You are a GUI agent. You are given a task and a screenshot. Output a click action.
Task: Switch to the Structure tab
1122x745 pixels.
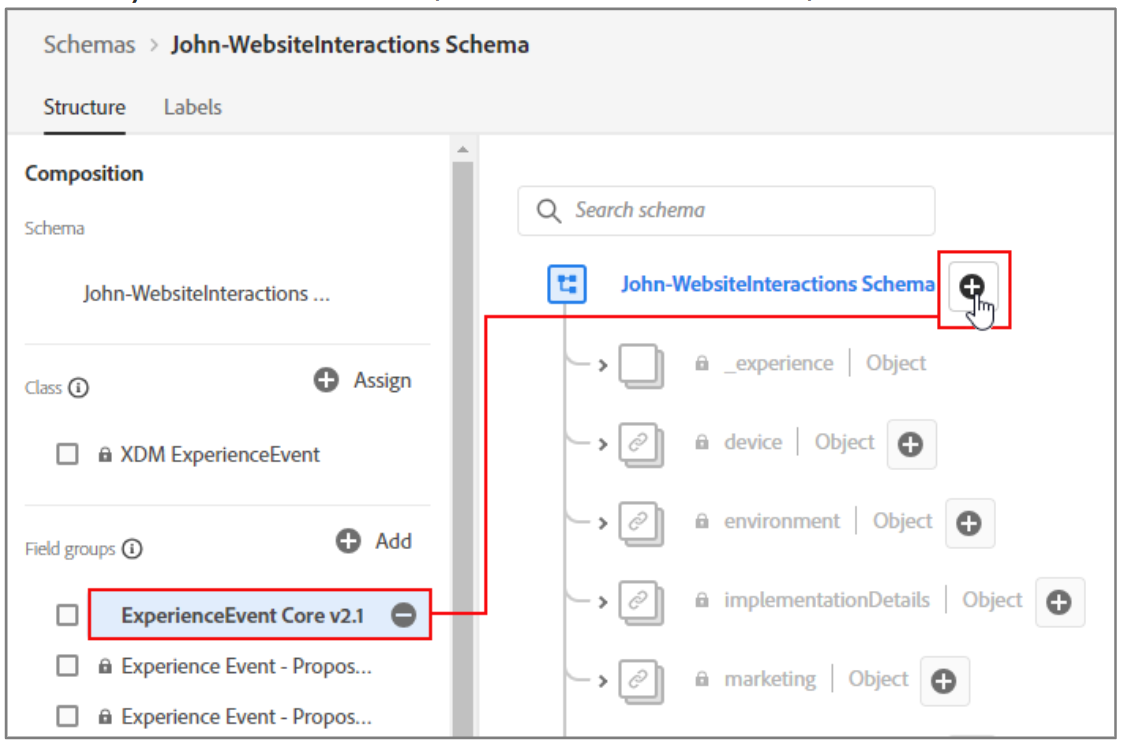click(x=84, y=107)
